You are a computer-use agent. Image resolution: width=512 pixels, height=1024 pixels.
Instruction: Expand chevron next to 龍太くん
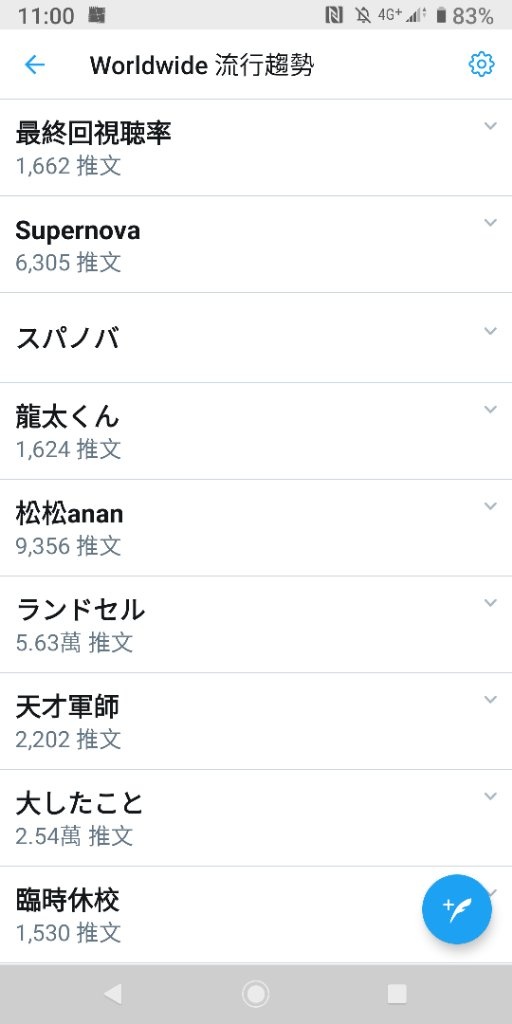(490, 409)
